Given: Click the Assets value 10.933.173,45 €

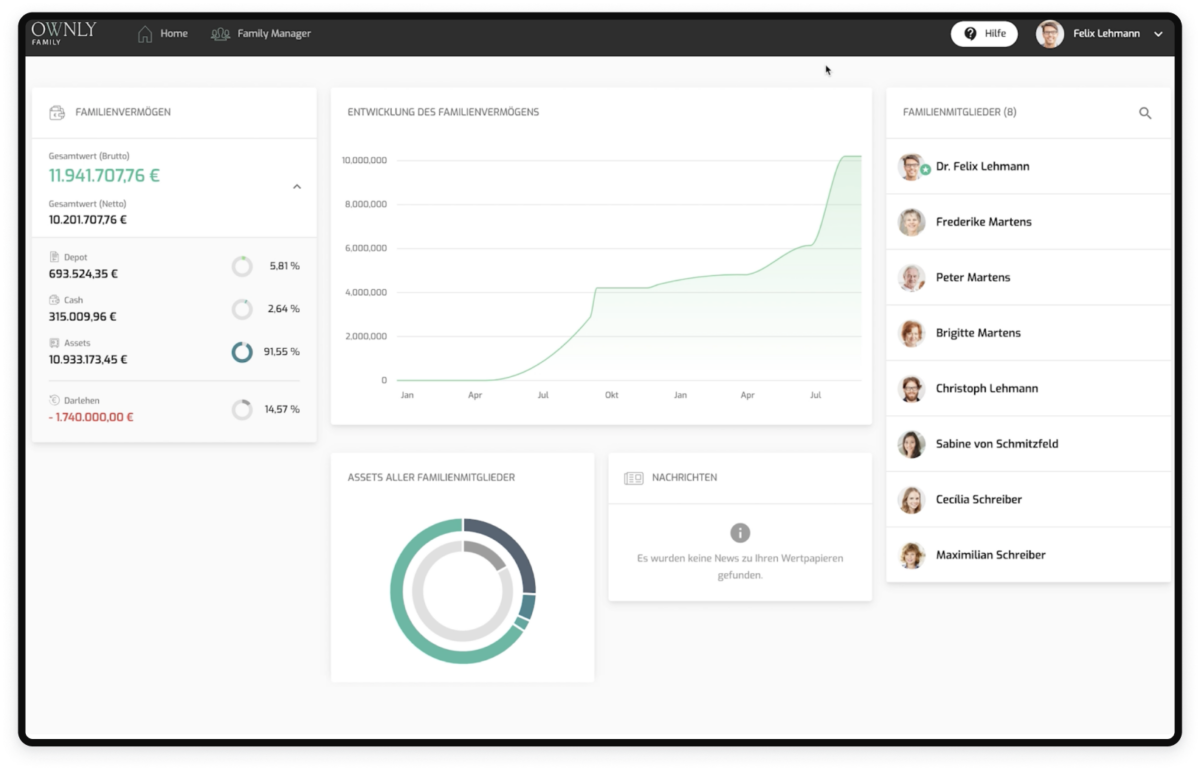Looking at the screenshot, I should 88,359.
